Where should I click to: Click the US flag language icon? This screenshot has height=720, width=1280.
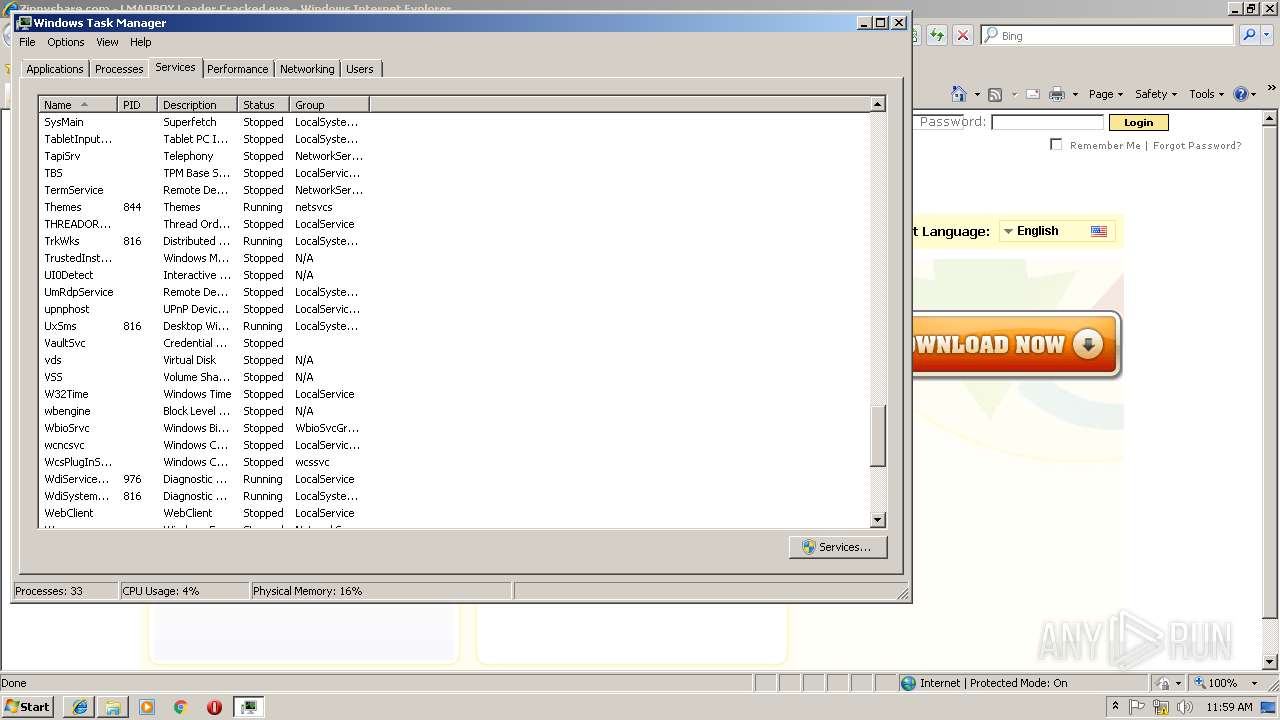click(x=1099, y=231)
